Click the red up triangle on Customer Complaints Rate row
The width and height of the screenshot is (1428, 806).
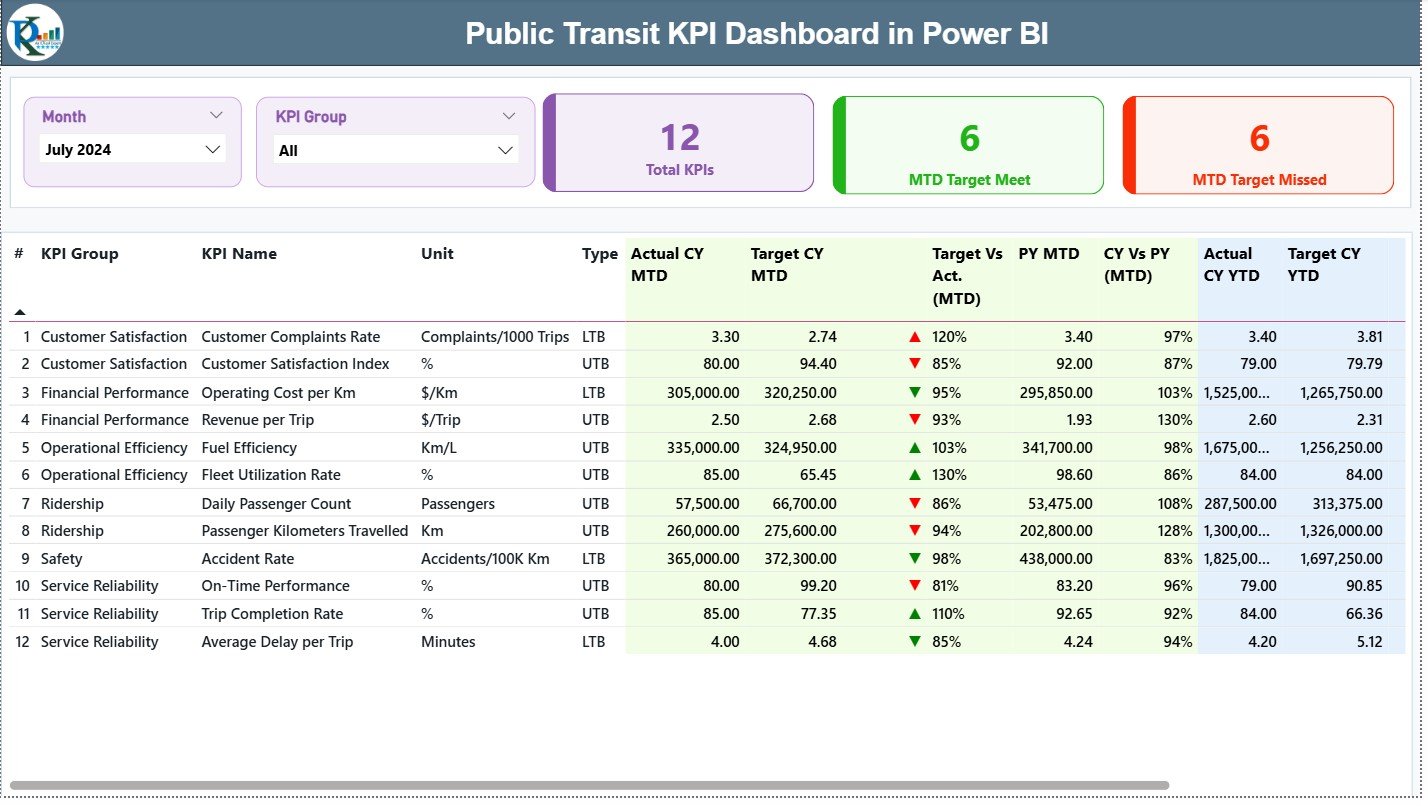[914, 336]
